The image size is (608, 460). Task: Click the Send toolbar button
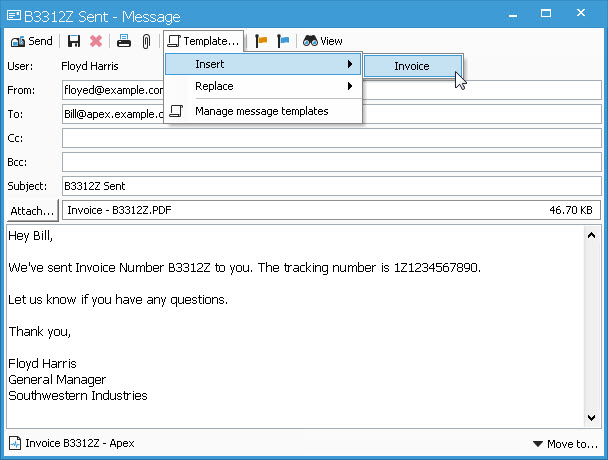(x=32, y=41)
